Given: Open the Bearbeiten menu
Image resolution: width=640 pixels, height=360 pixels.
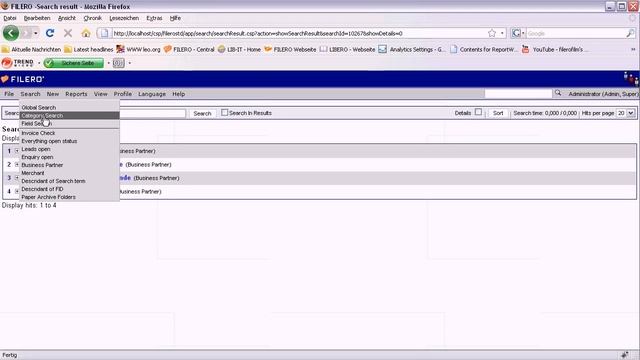Looking at the screenshot, I should click(37, 18).
